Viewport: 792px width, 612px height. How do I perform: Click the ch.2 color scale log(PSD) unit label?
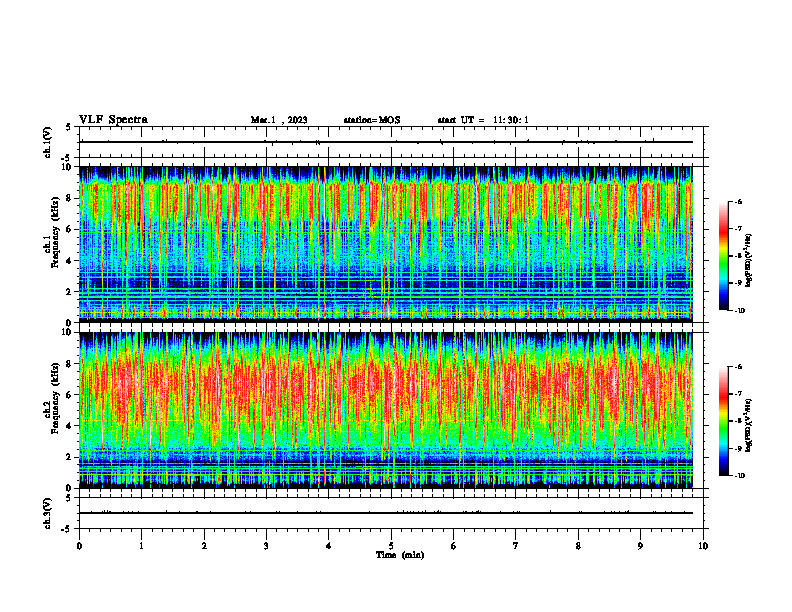(749, 425)
